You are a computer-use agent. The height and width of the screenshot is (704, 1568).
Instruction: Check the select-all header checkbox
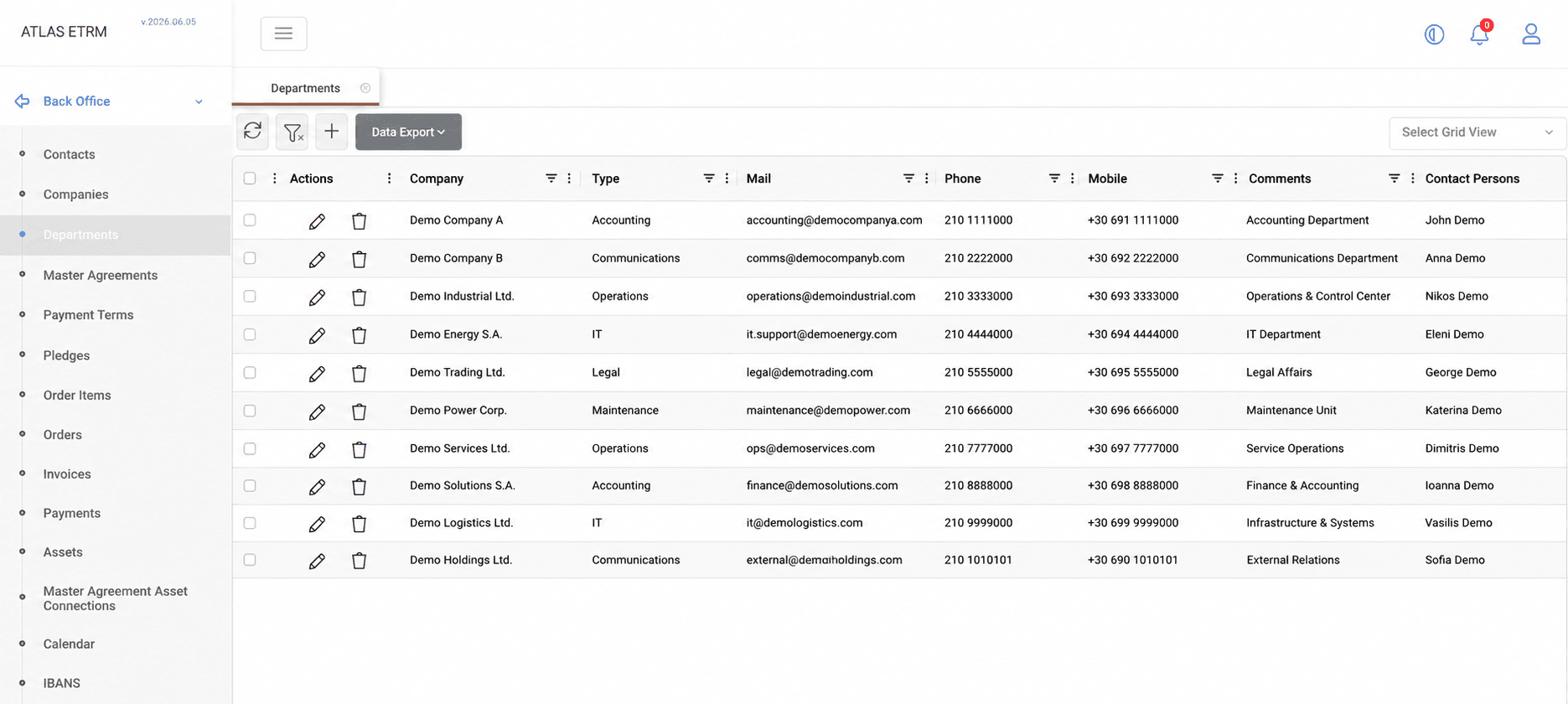[250, 179]
